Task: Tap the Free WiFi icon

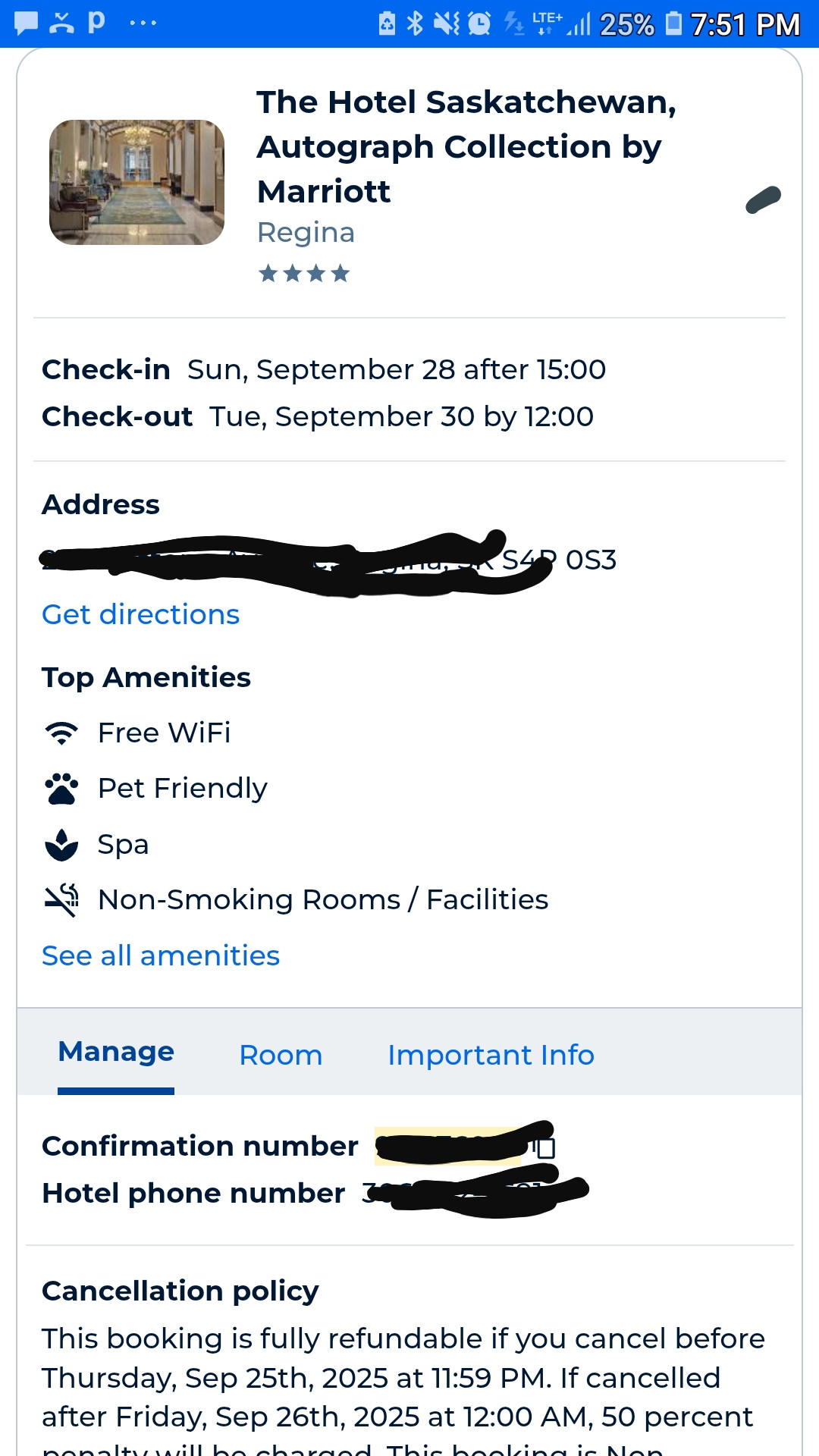Action: point(61,733)
